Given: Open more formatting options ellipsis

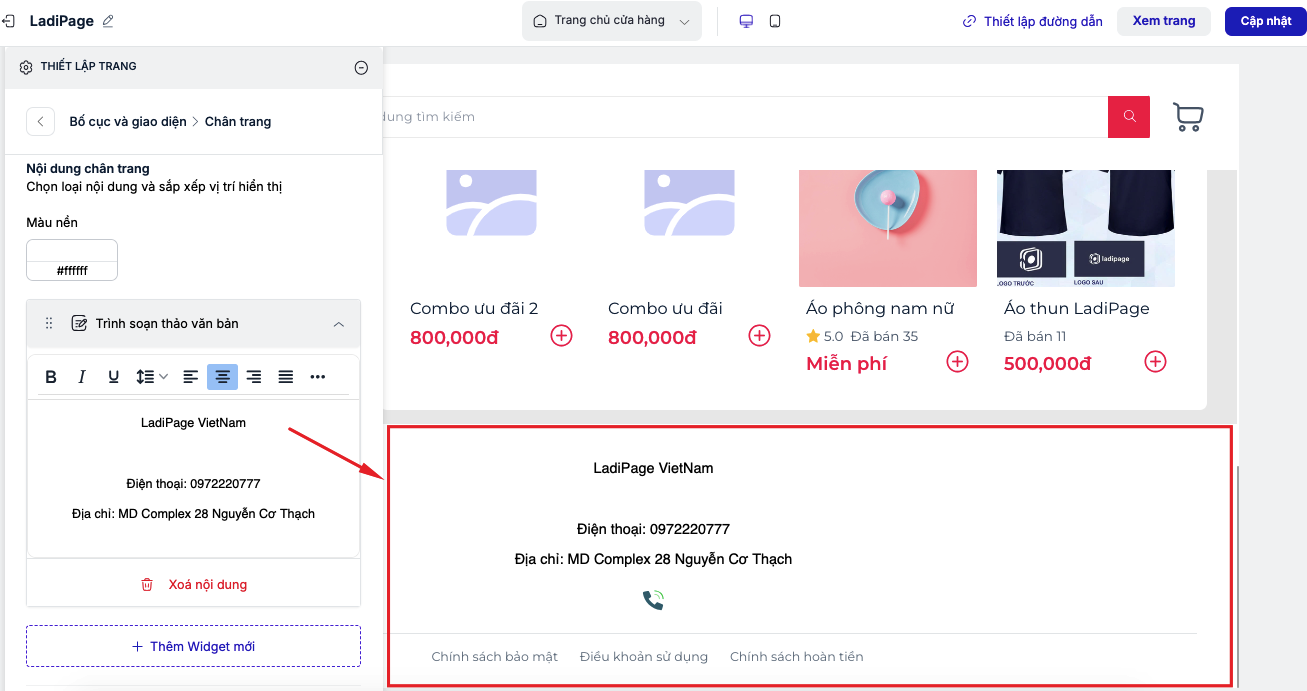Looking at the screenshot, I should click(318, 377).
